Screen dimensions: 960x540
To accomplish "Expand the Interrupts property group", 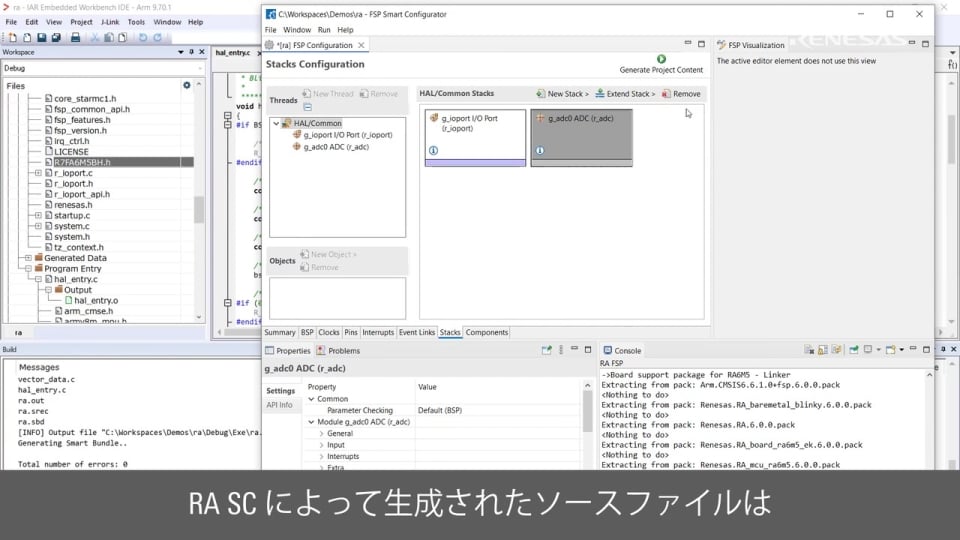I will 321,457.
